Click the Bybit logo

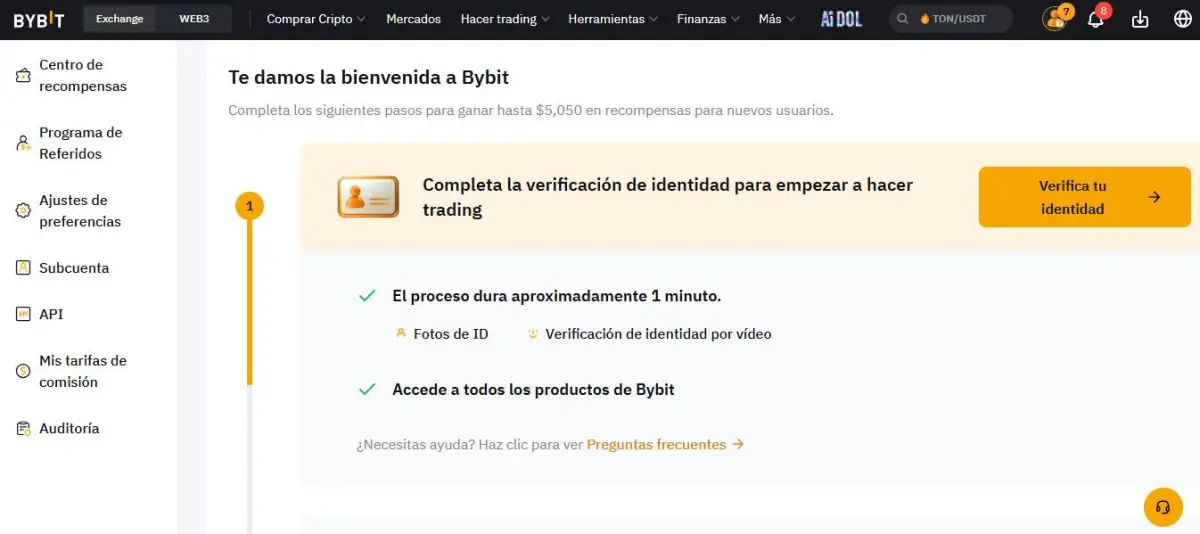39,19
